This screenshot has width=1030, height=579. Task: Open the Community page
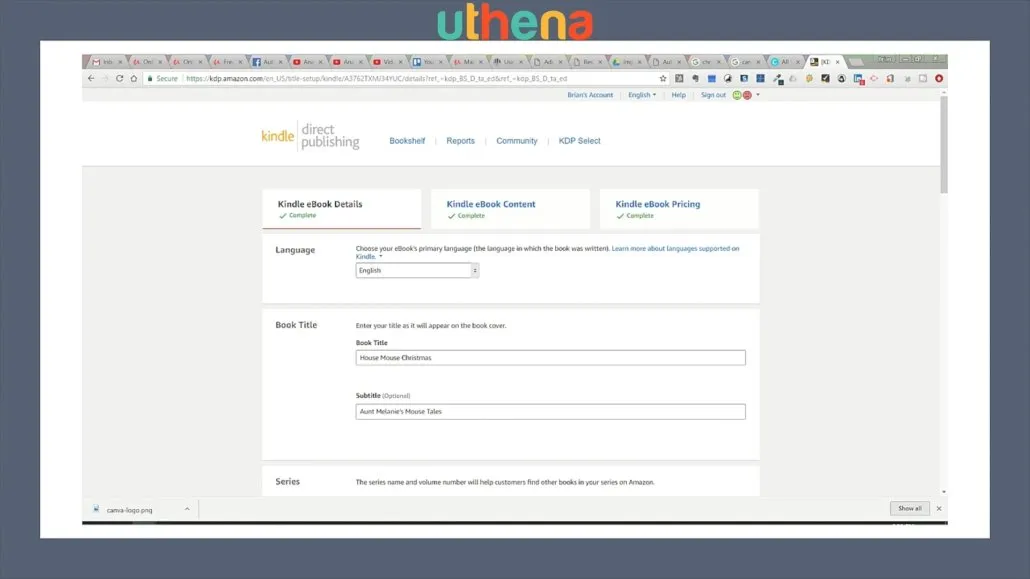pyautogui.click(x=517, y=141)
